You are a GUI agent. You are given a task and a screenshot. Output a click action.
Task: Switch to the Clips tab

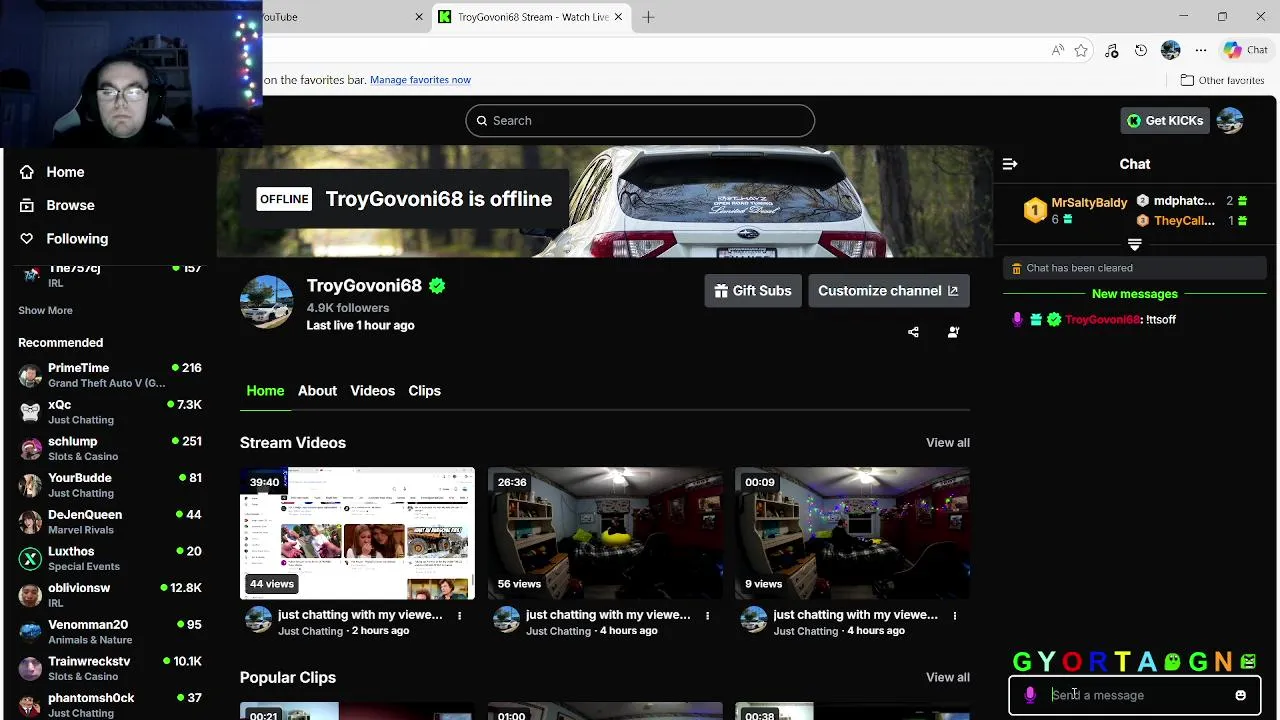(x=424, y=391)
